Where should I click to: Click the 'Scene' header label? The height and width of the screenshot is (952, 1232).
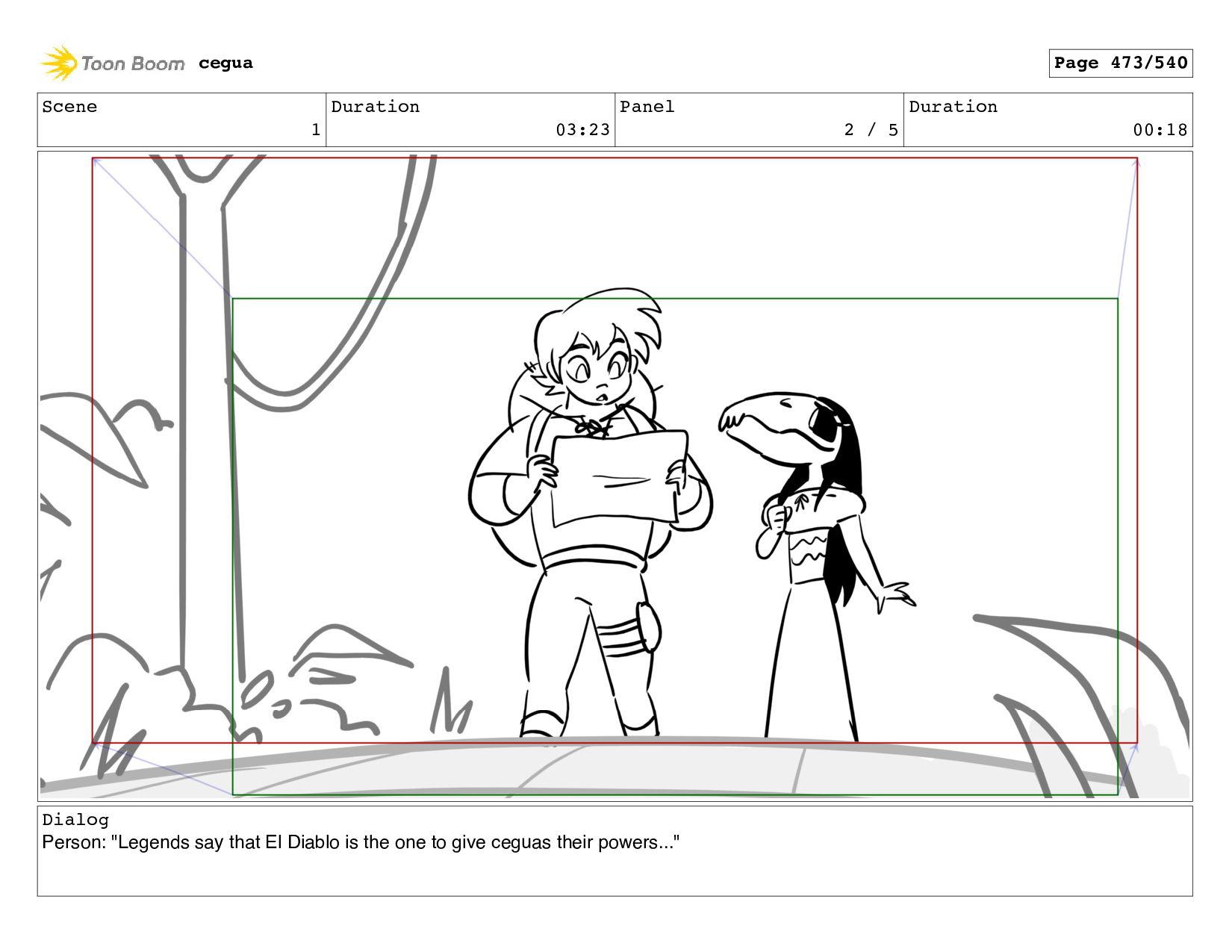69,107
